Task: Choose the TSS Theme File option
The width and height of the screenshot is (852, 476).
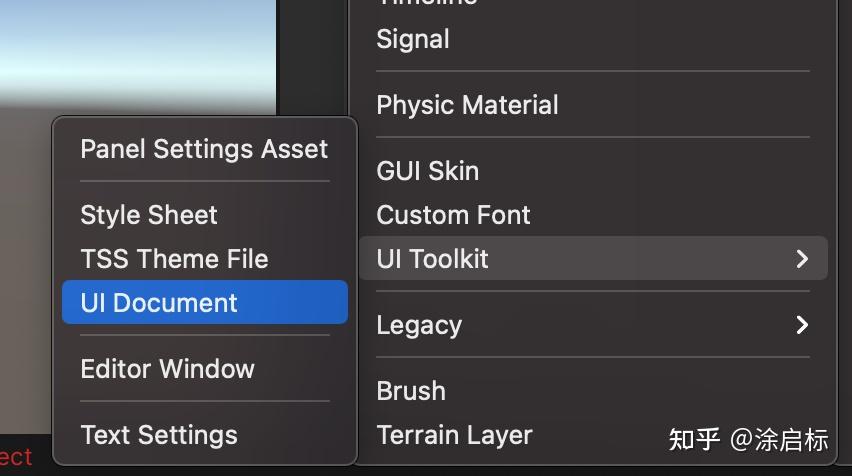Action: pos(174,259)
